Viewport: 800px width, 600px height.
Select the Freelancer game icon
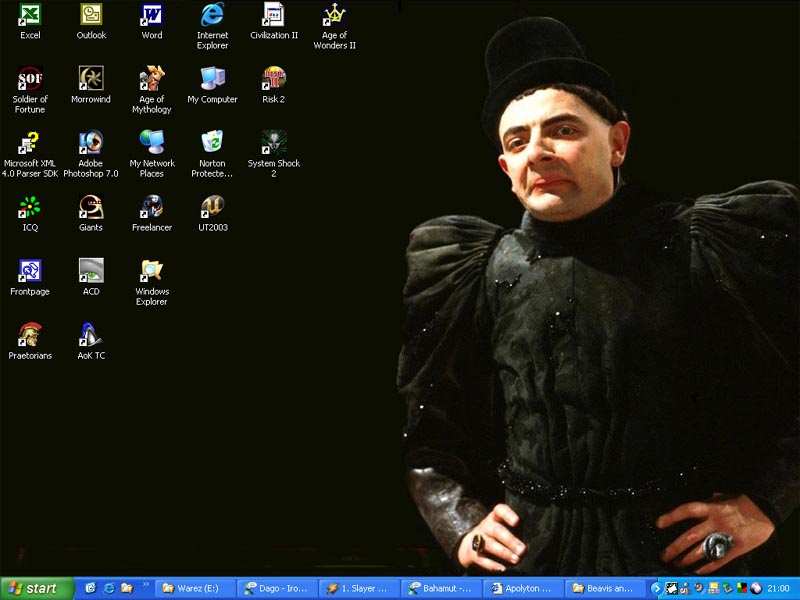coord(152,207)
